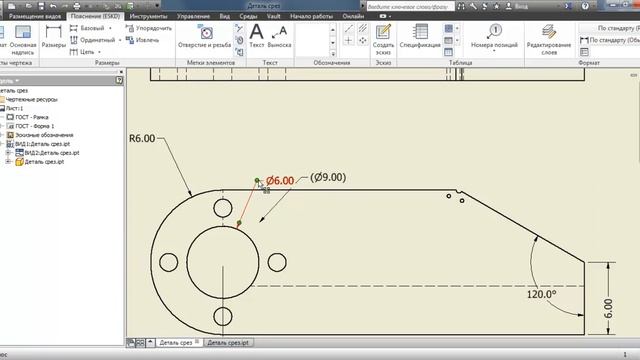Image resolution: width=640 pixels, height=360 pixels.
Task: Select ВИД1:Деталь срез.ipt in the browser tree
Action: pos(42,144)
